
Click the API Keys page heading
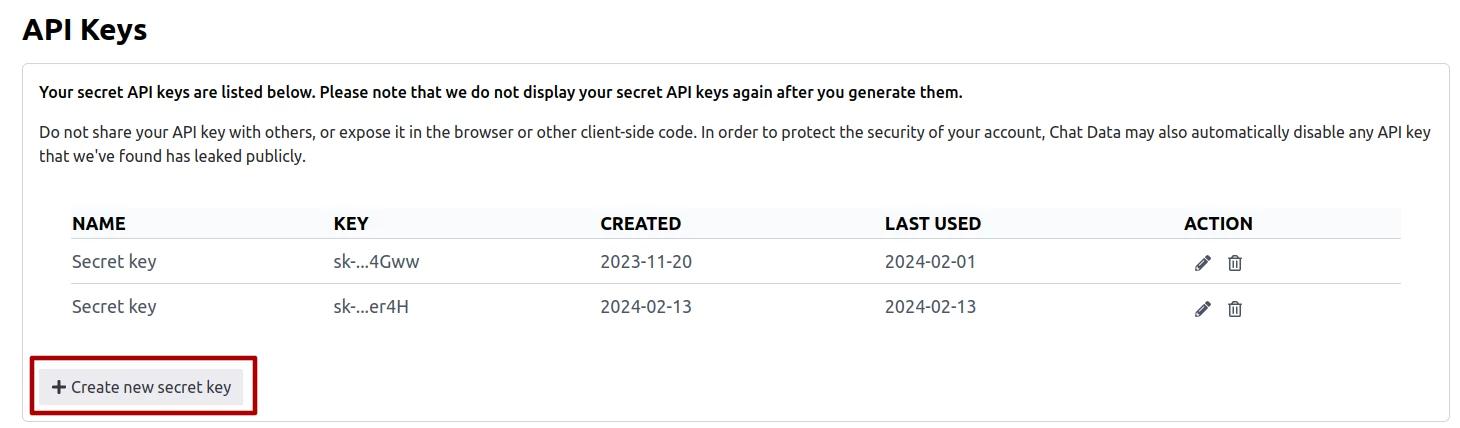(85, 30)
